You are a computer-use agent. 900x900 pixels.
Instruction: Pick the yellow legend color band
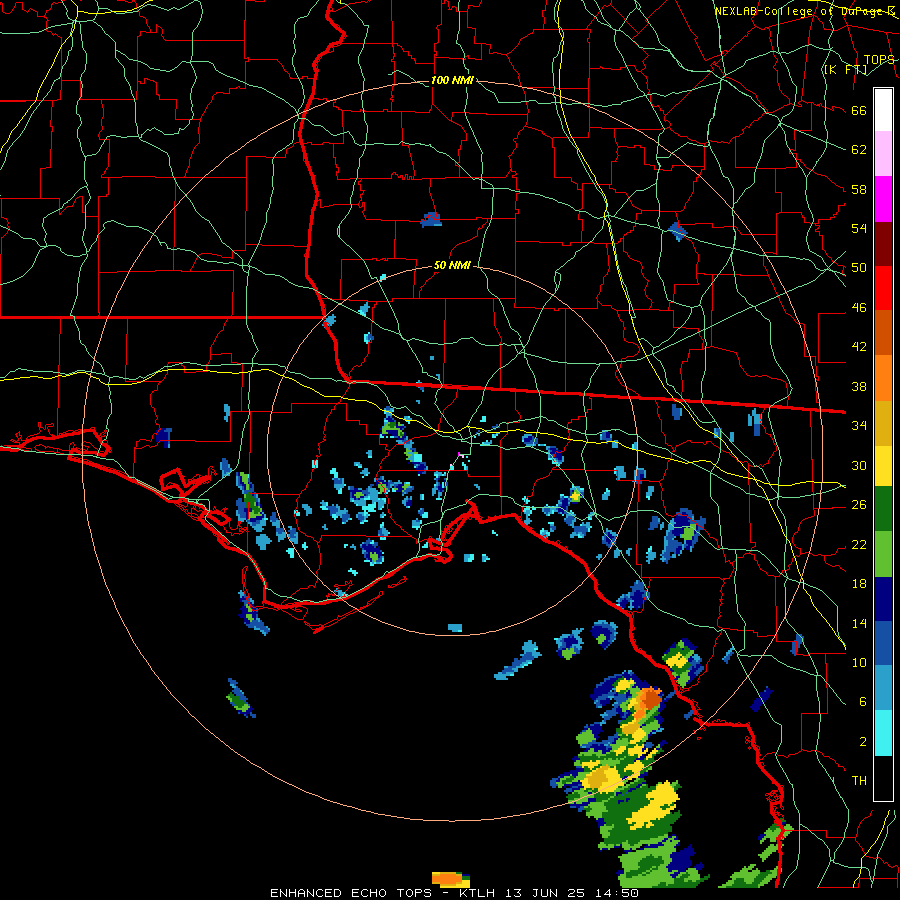[883, 465]
